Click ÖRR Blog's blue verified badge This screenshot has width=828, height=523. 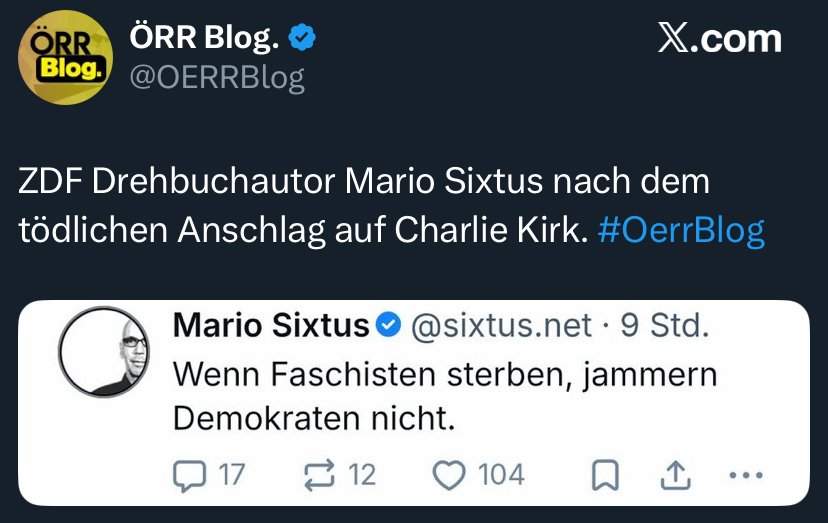[303, 37]
